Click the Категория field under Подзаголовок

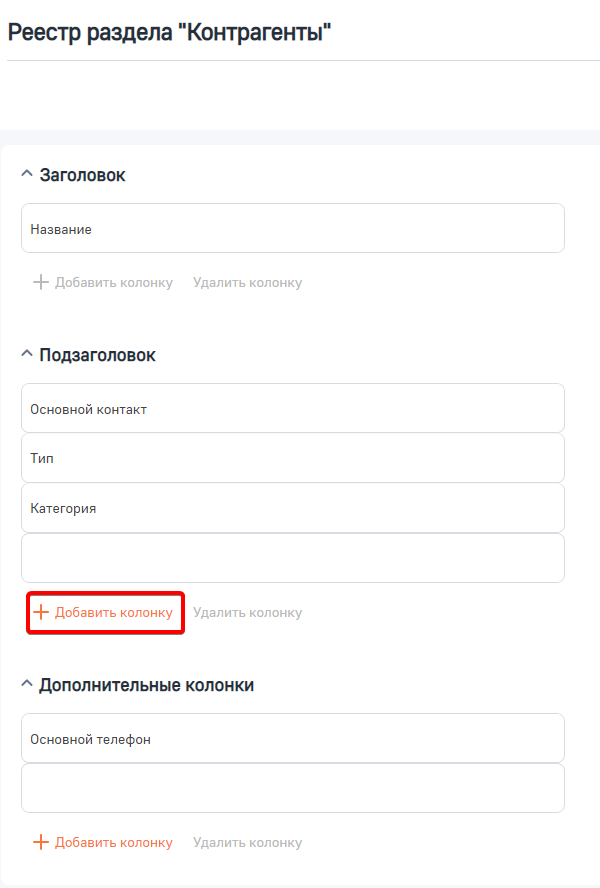click(x=293, y=507)
